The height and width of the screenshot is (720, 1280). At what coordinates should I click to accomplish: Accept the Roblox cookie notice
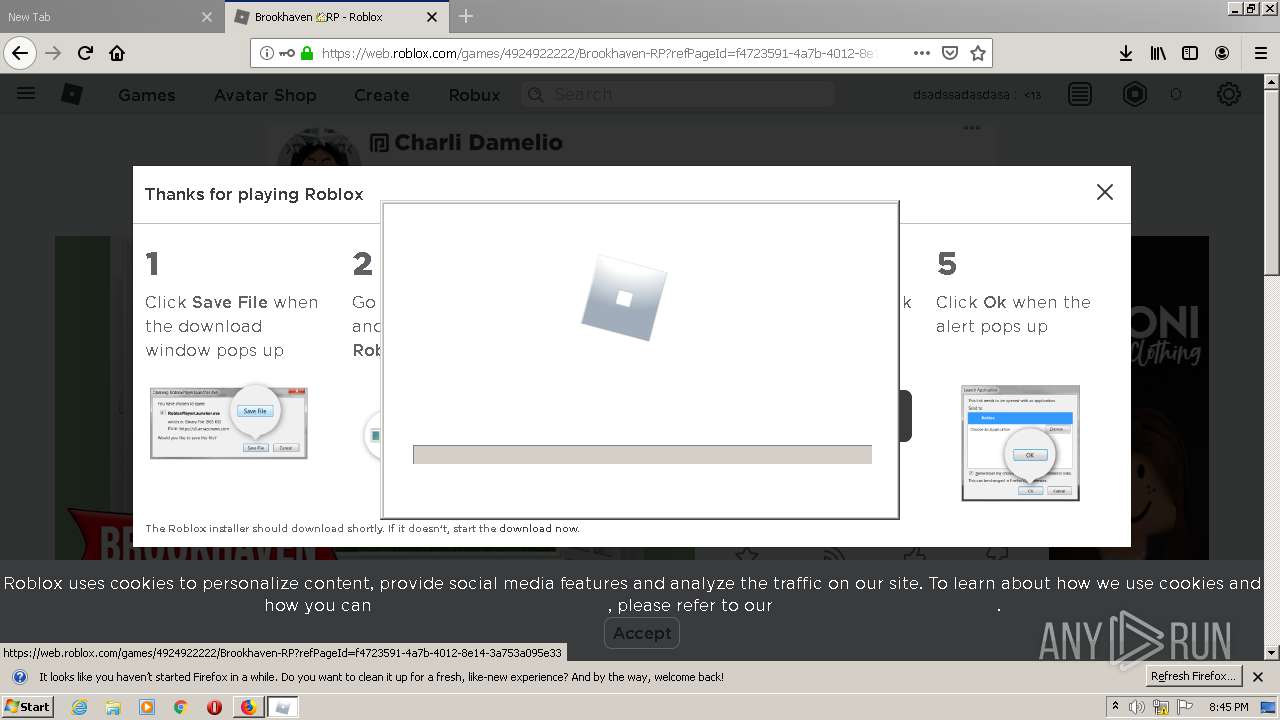point(642,633)
